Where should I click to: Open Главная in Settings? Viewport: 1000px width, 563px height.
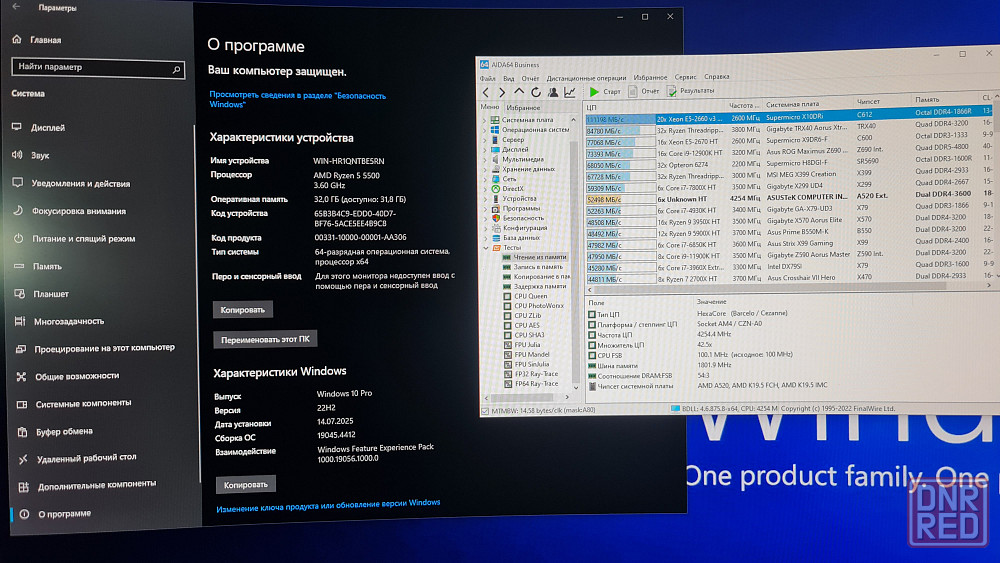click(x=37, y=40)
